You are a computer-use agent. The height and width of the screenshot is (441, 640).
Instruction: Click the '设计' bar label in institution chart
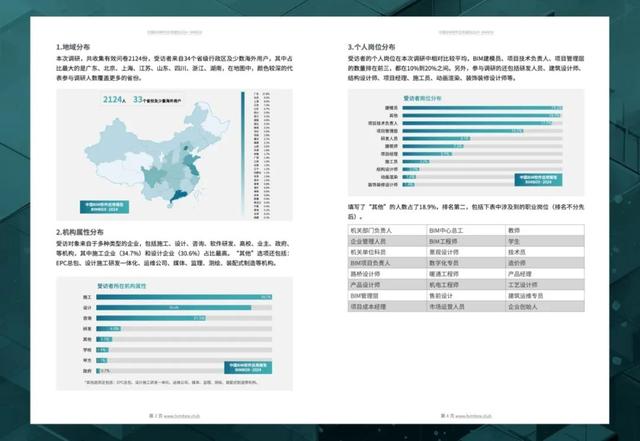tap(87, 307)
